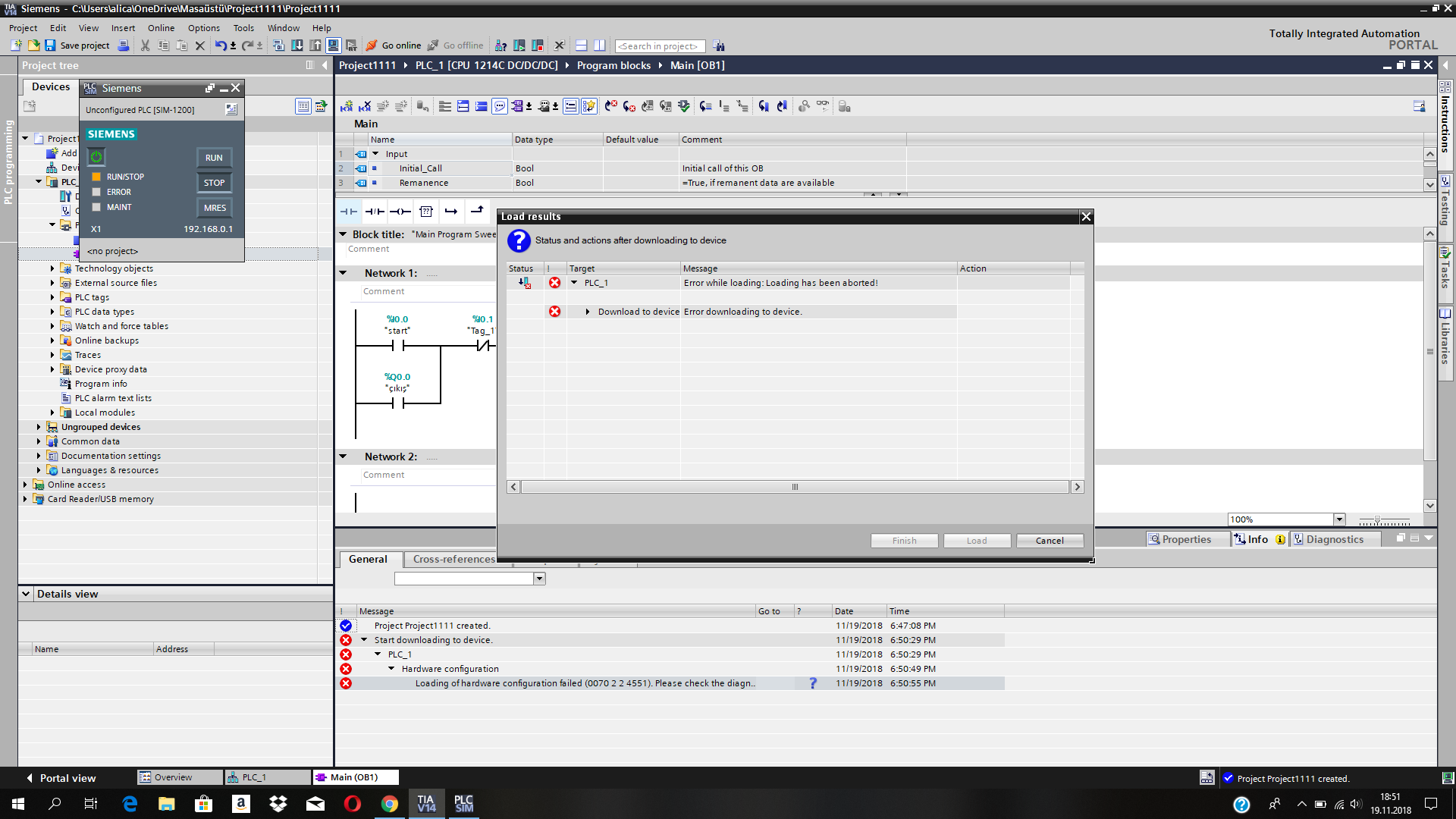The height and width of the screenshot is (819, 1456).
Task: Click the download to device icon
Action: pyautogui.click(x=297, y=45)
